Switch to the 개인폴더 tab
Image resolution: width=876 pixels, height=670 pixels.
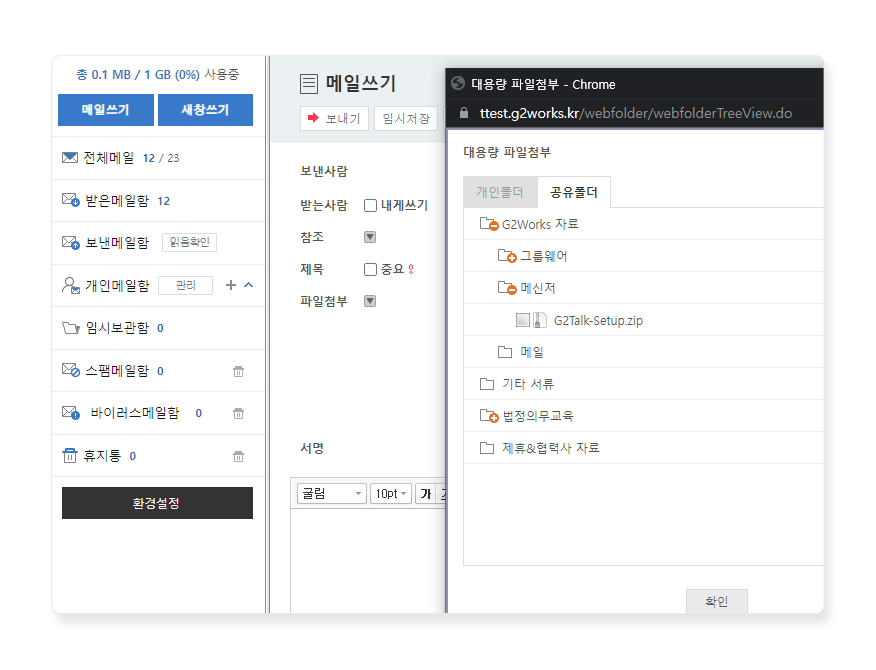click(499, 192)
